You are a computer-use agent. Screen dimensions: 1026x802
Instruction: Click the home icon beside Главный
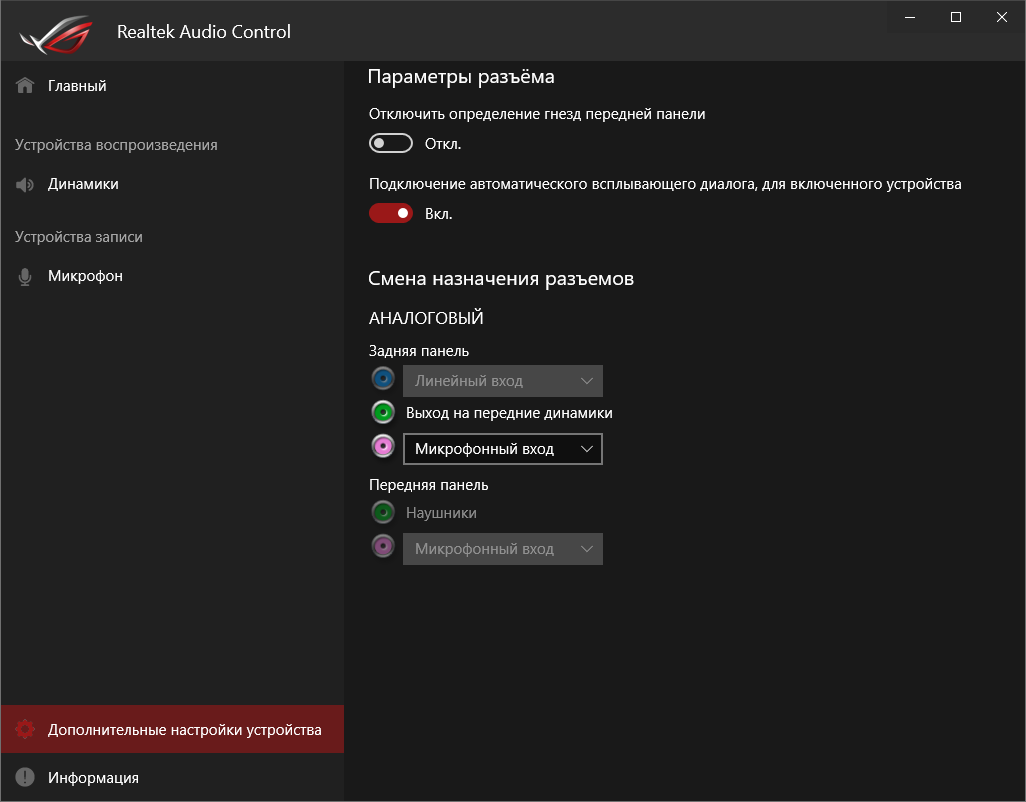[x=25, y=86]
